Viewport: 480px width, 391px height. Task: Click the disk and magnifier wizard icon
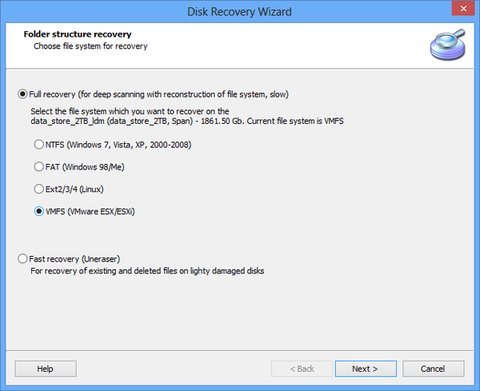[448, 45]
